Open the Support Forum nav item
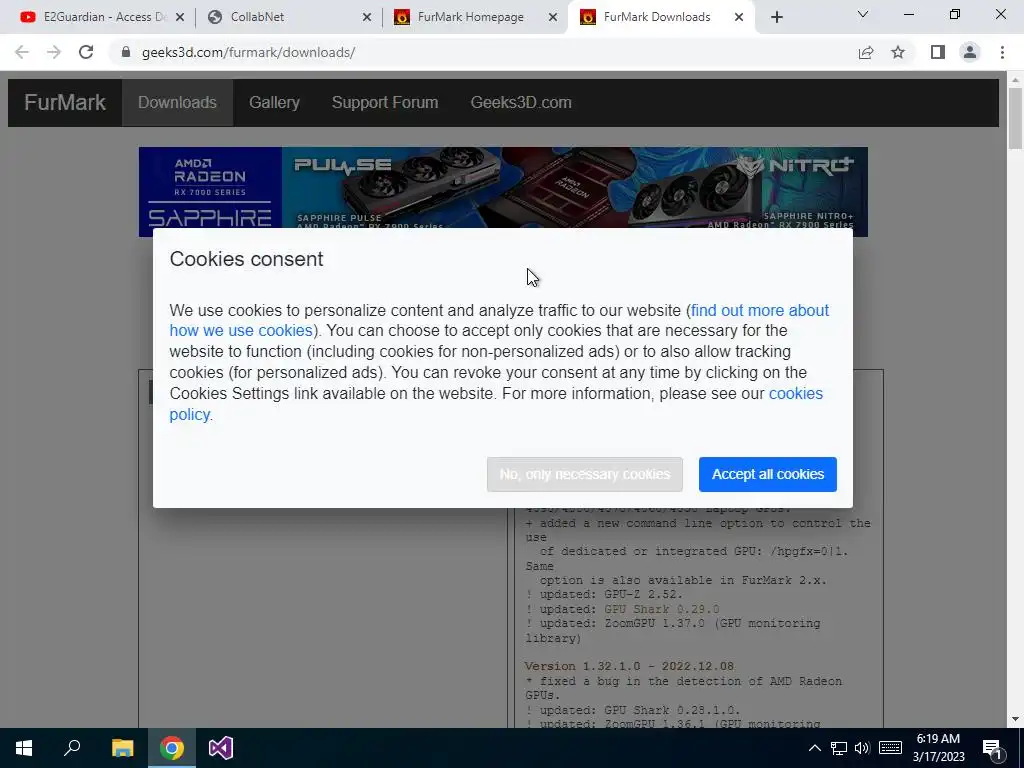Viewport: 1024px width, 768px height. point(385,103)
